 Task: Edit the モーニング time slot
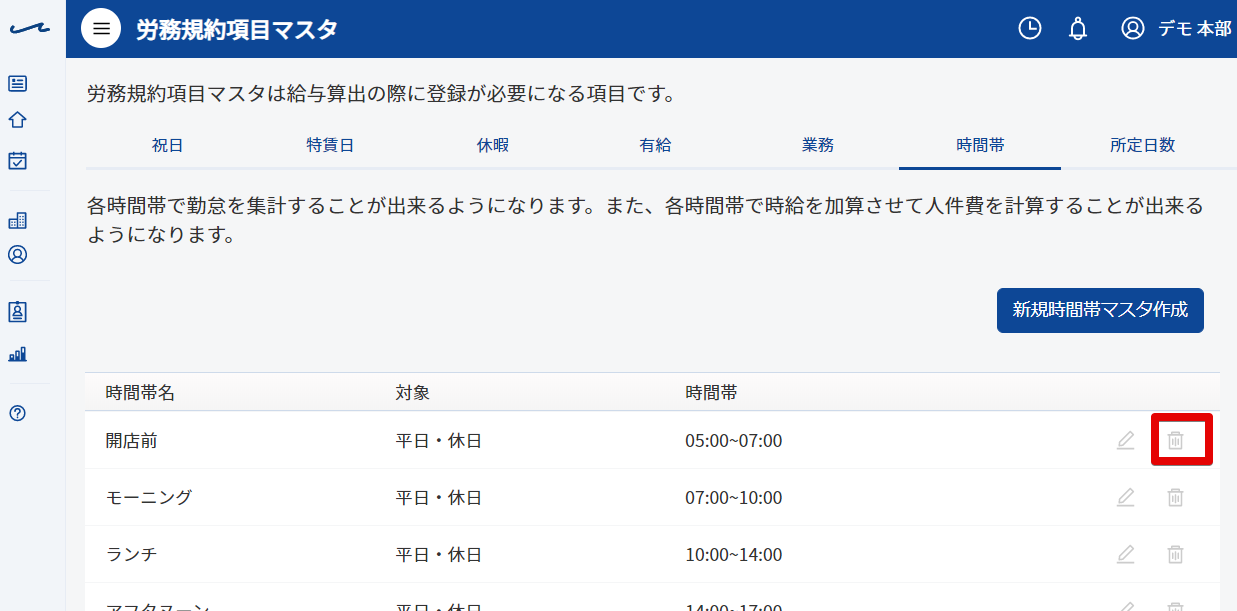tap(1126, 497)
